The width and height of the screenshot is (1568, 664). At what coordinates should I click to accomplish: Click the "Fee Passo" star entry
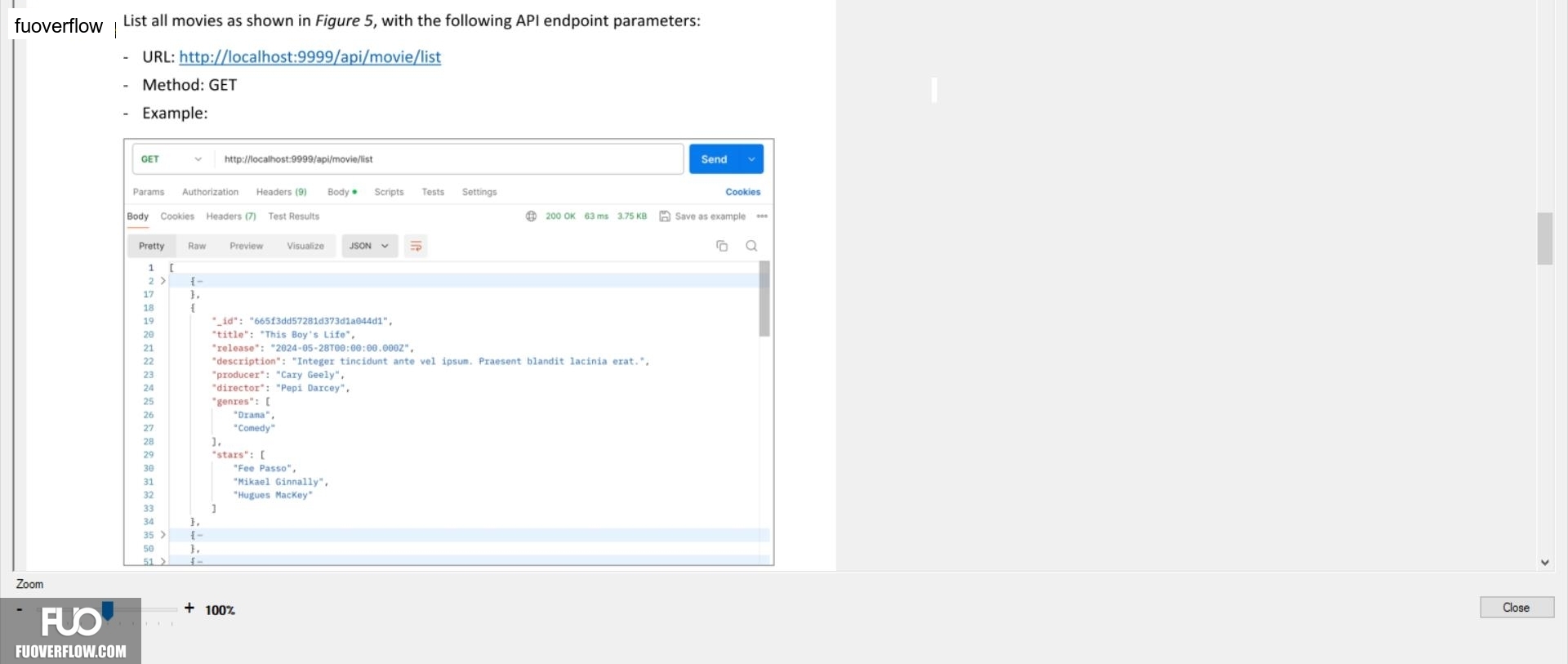pyautogui.click(x=262, y=469)
